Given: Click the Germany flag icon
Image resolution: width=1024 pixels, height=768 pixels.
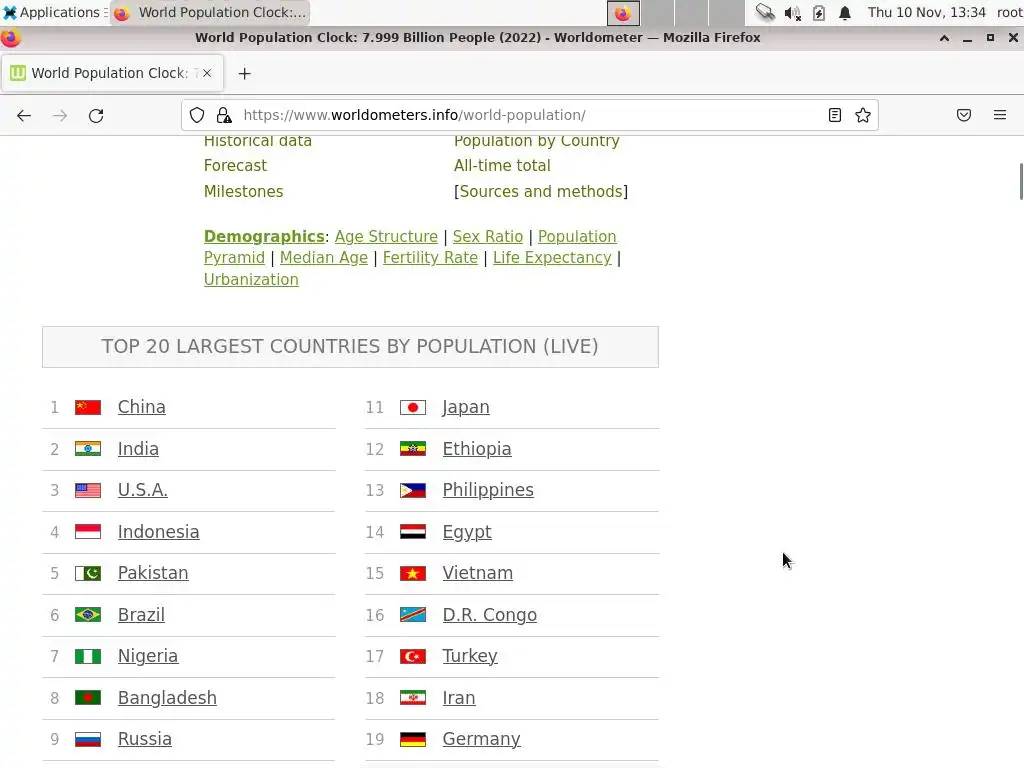Looking at the screenshot, I should point(413,739).
